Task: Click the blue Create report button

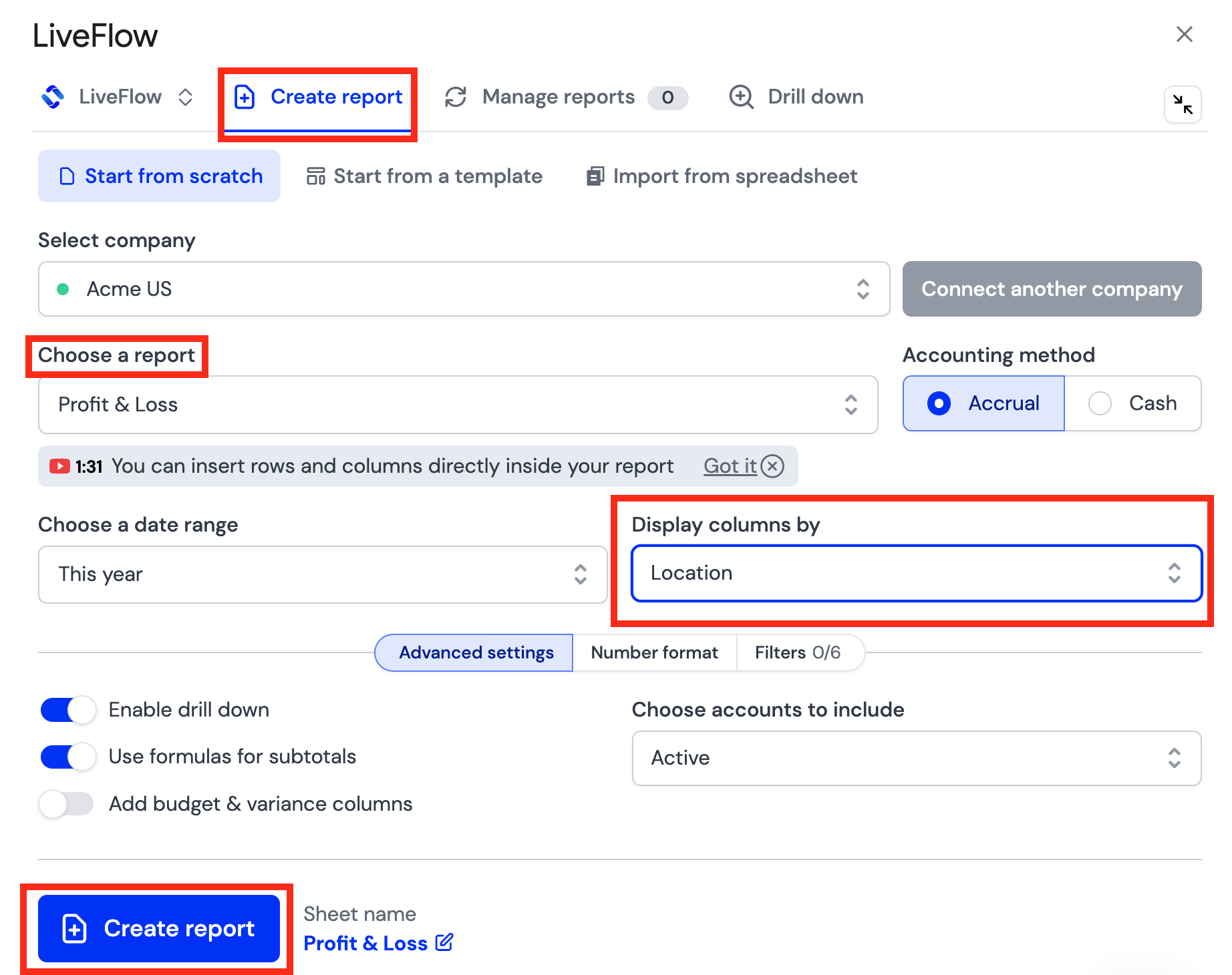Action: [x=159, y=928]
